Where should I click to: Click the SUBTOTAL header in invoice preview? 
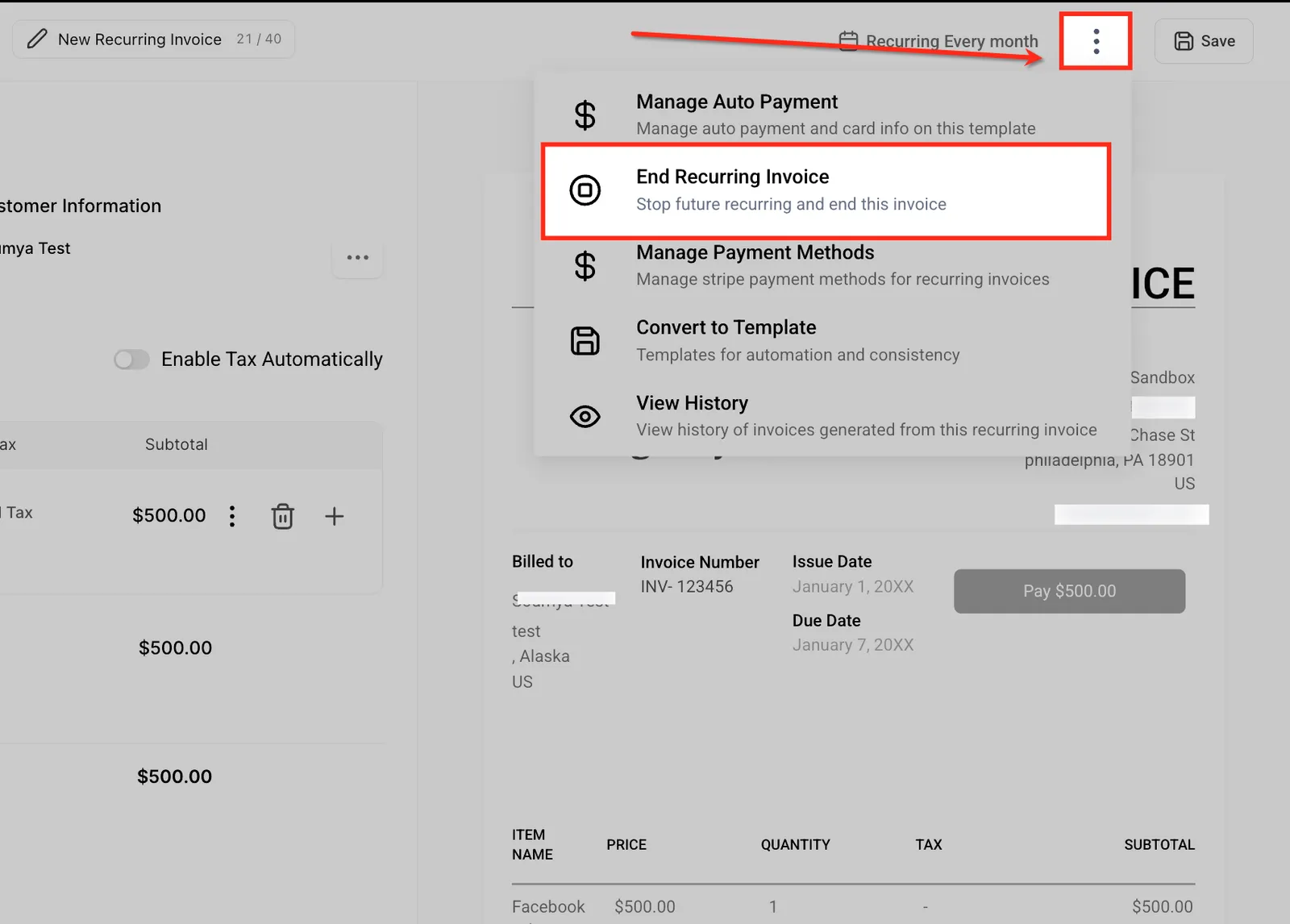click(x=1159, y=844)
